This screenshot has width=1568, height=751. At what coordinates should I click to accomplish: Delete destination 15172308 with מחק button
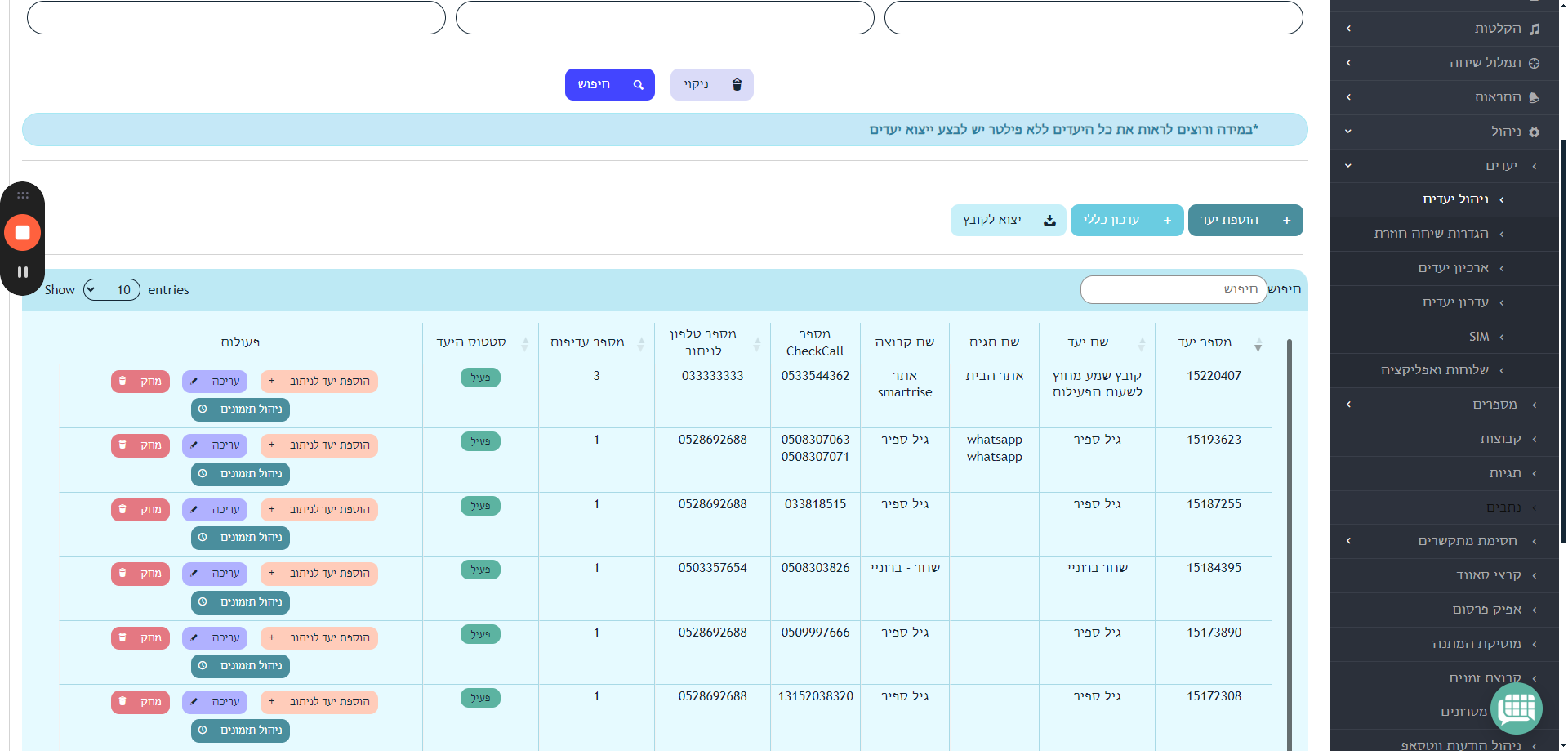pos(140,702)
